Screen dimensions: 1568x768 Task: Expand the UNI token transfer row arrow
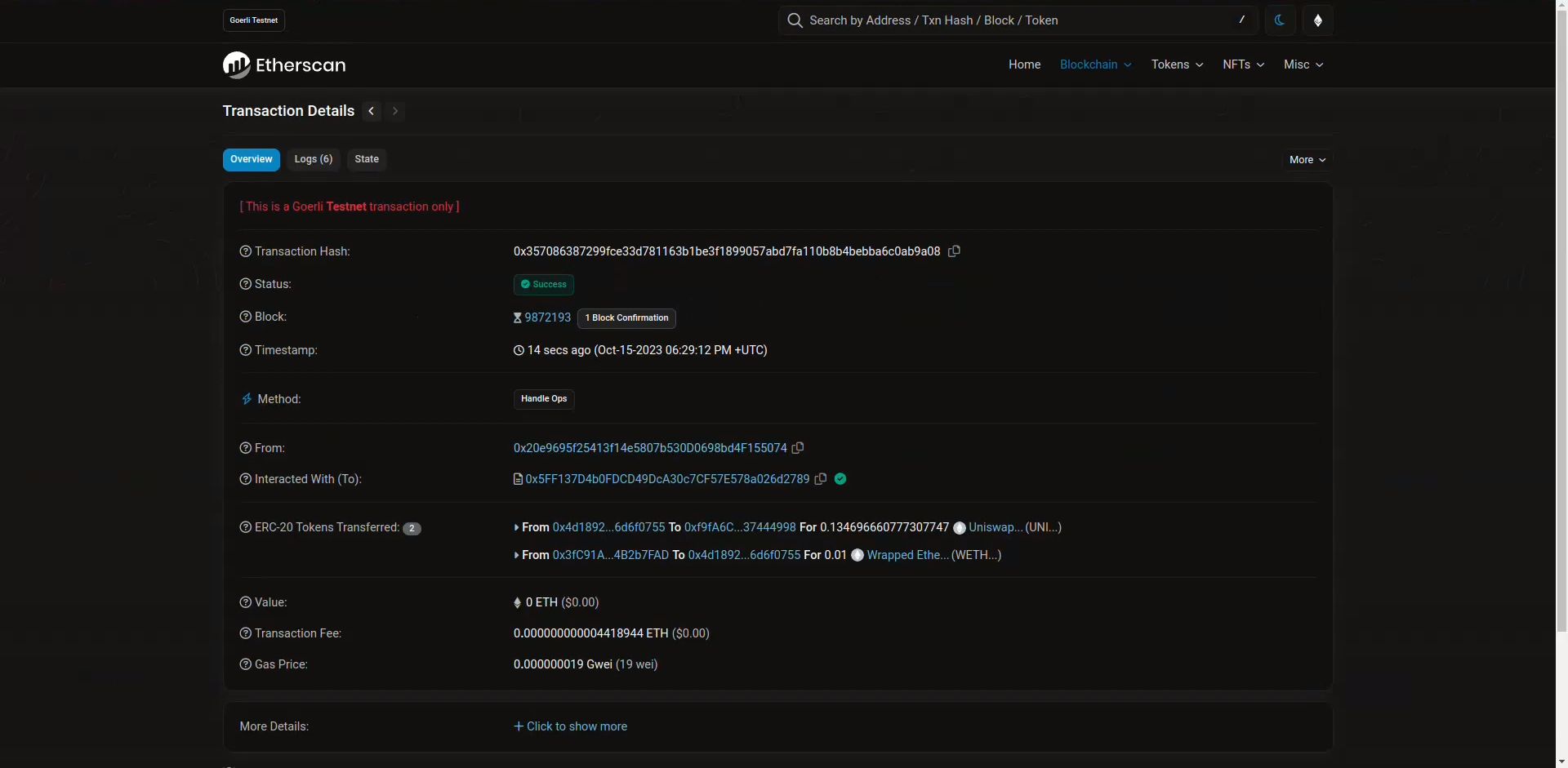pos(516,528)
